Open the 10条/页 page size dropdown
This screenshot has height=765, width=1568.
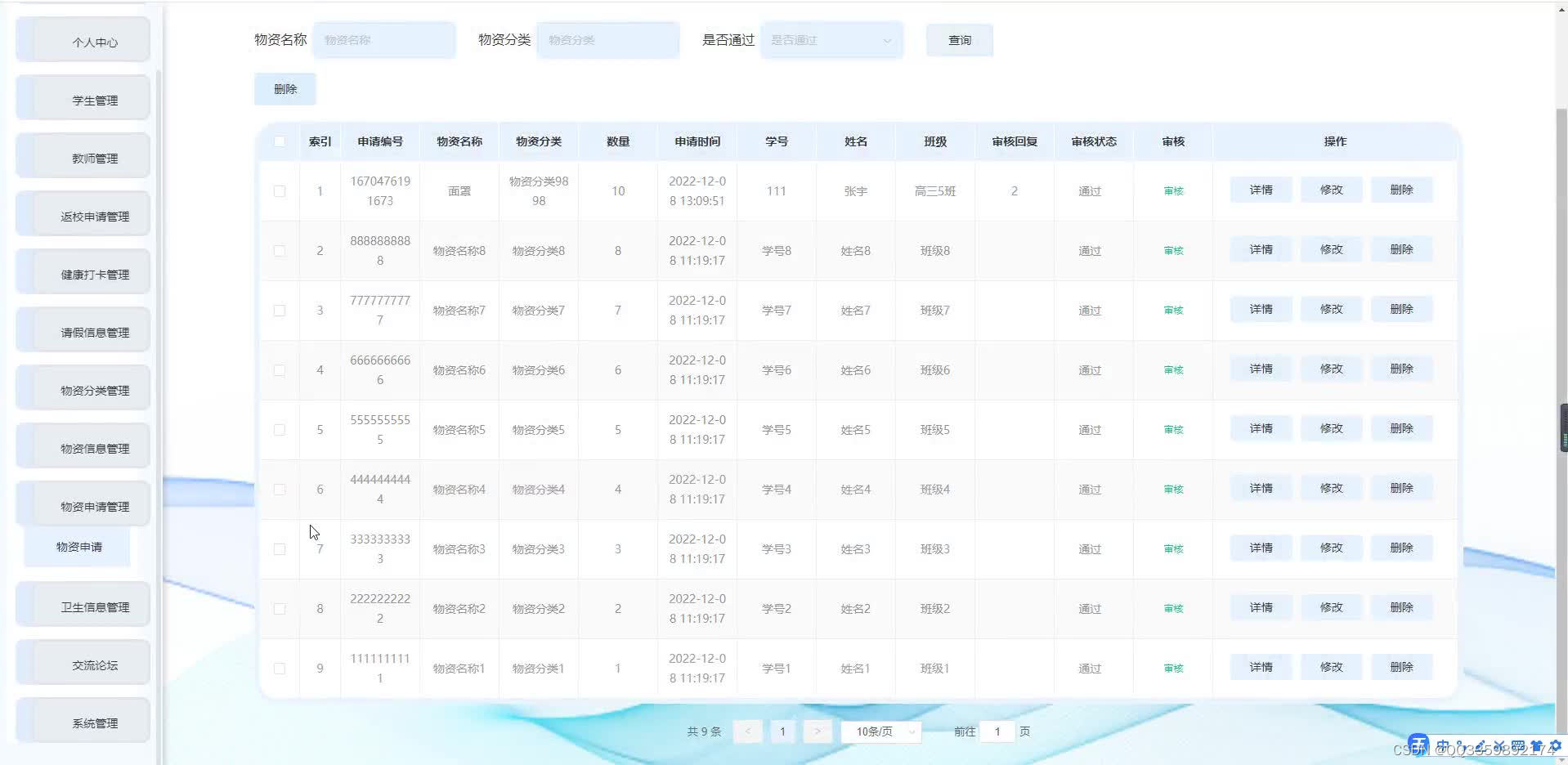point(881,731)
